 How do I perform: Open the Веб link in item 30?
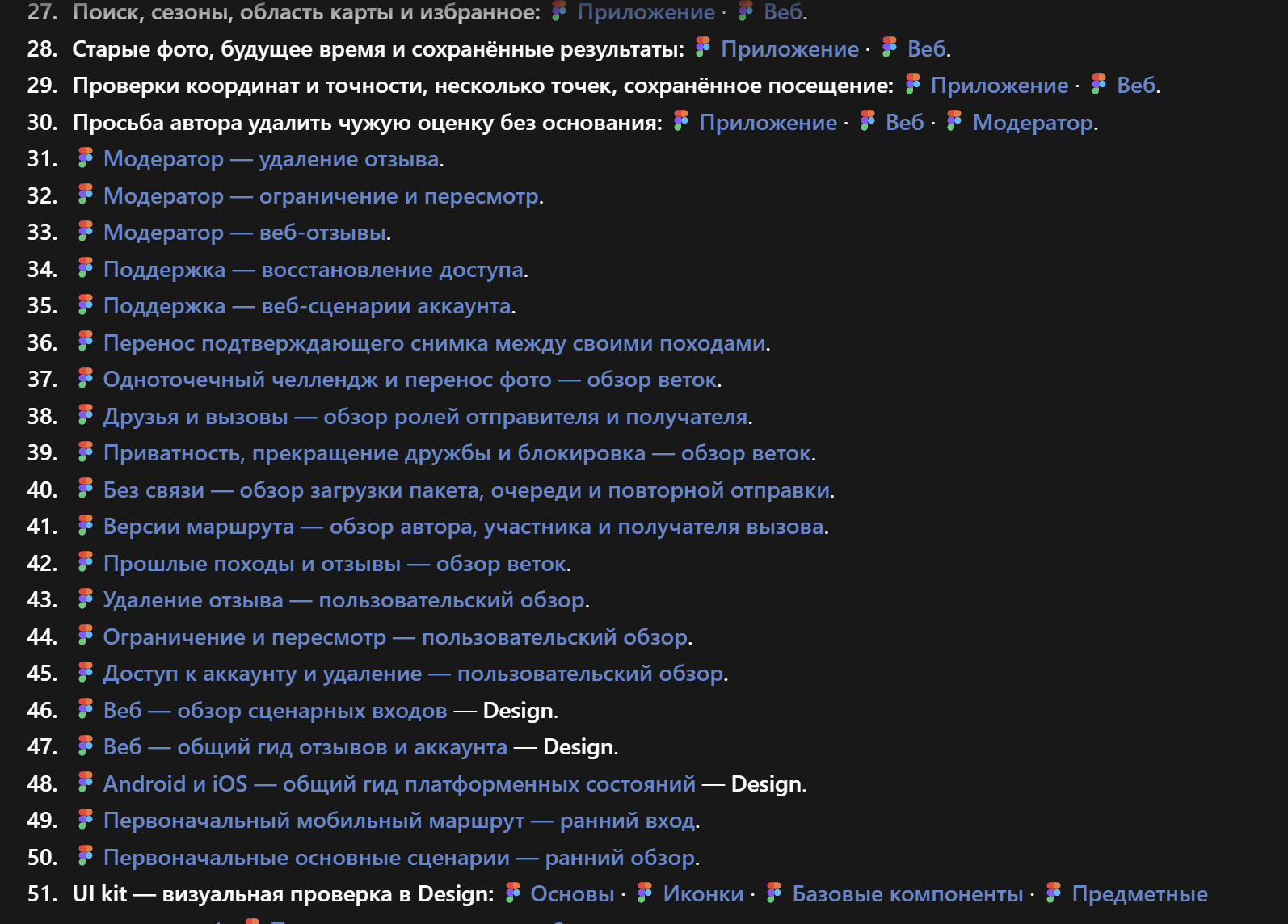click(904, 123)
